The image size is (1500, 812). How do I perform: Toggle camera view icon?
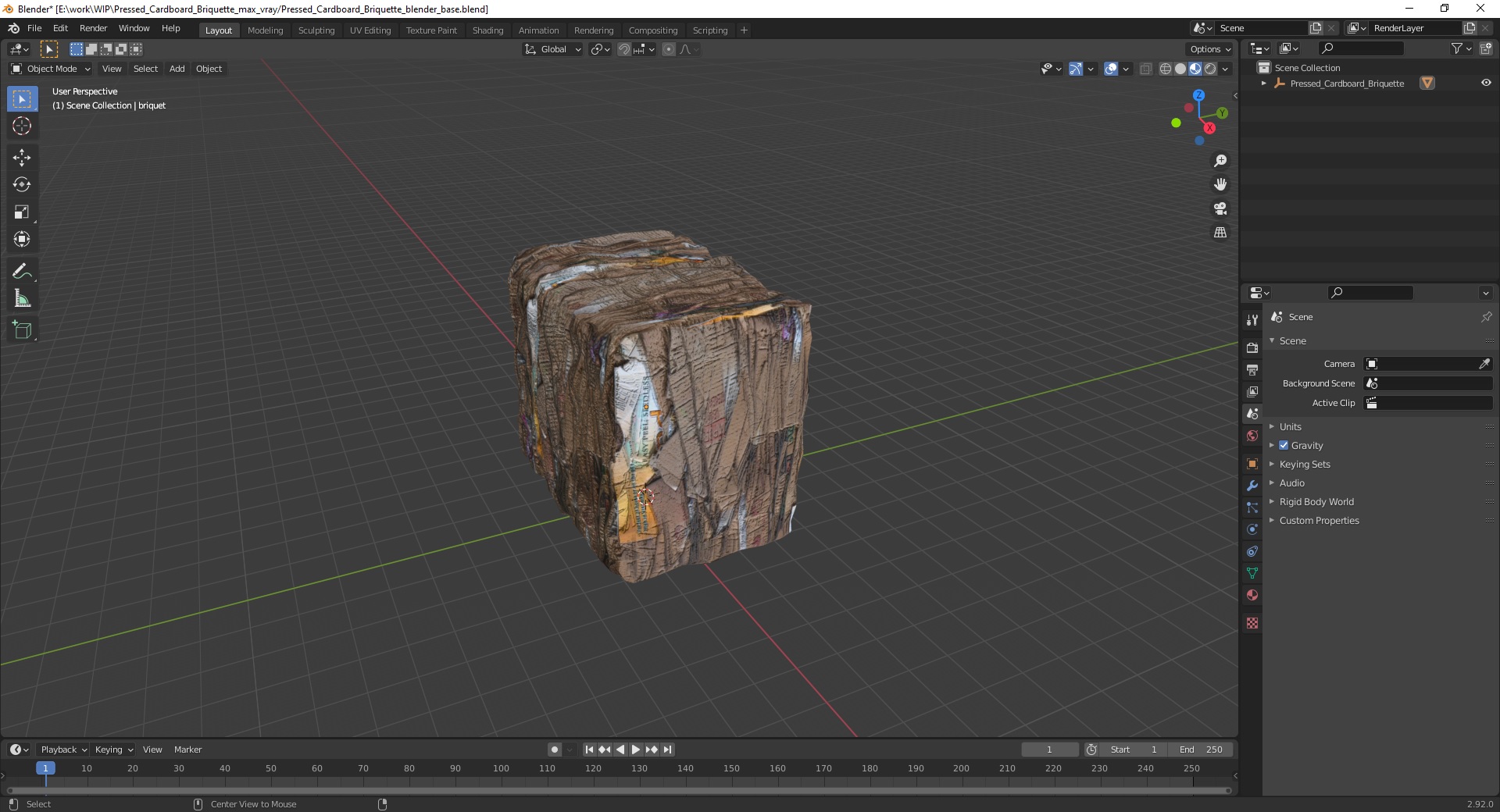click(x=1220, y=208)
